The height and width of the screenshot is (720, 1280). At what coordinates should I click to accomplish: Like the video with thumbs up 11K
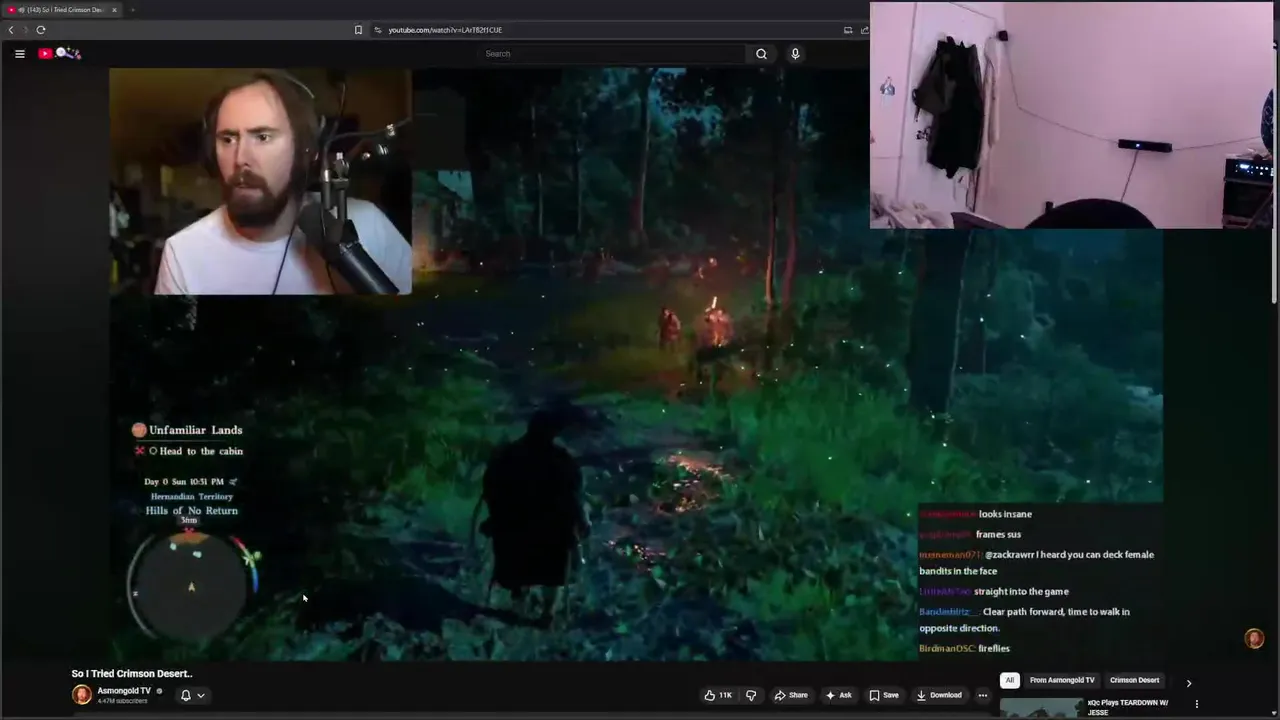718,695
